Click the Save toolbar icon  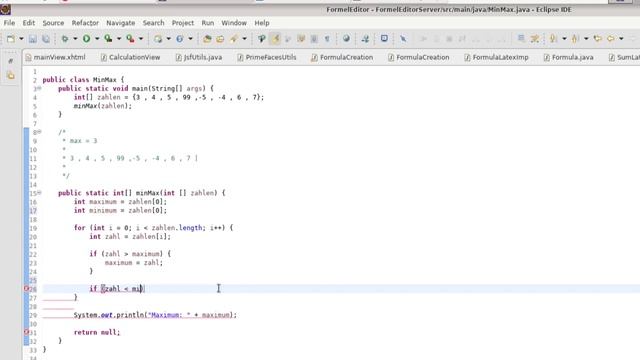[x=33, y=39]
